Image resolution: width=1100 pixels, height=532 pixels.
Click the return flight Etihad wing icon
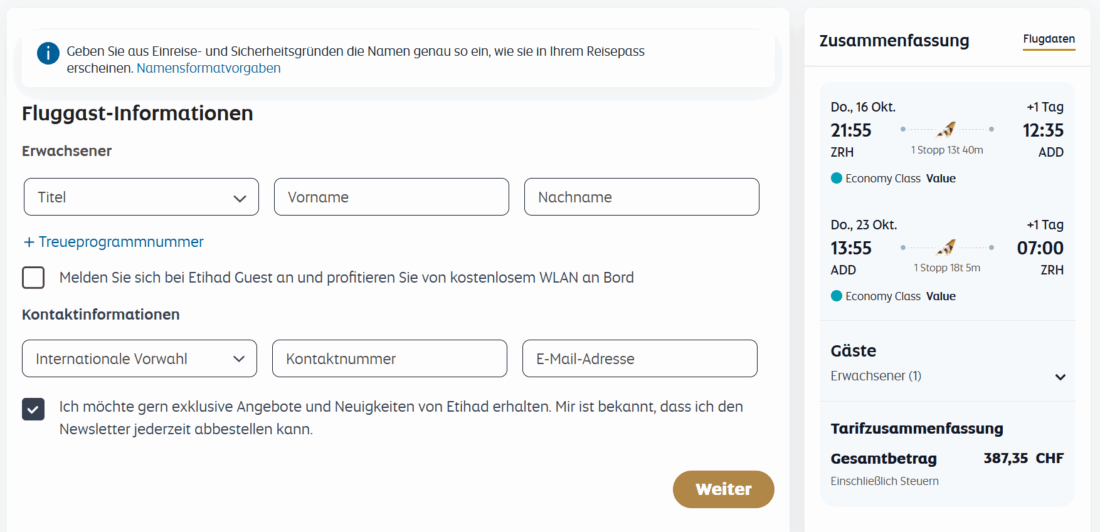pyautogui.click(x=946, y=247)
